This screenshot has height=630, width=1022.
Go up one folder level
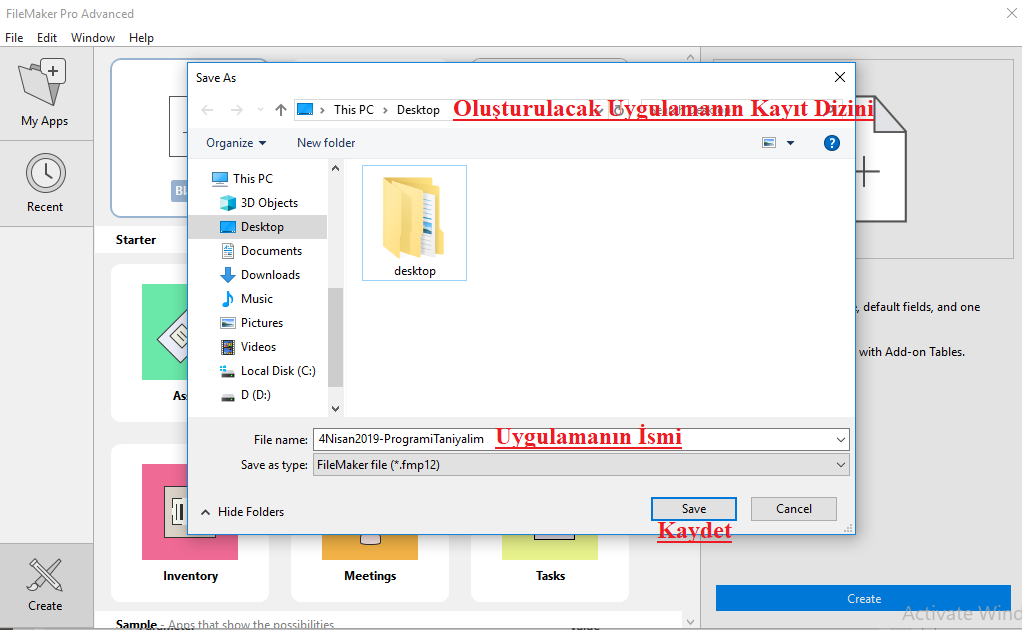point(281,110)
